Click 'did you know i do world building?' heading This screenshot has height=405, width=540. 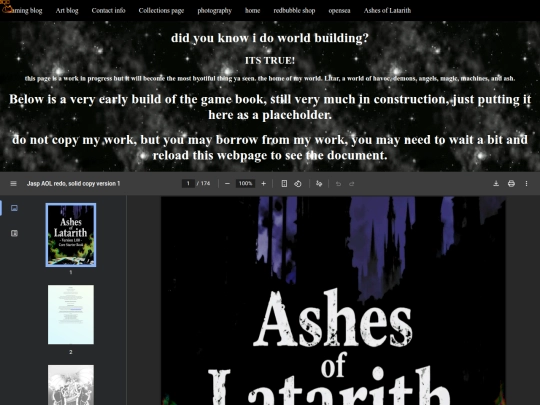tap(270, 38)
